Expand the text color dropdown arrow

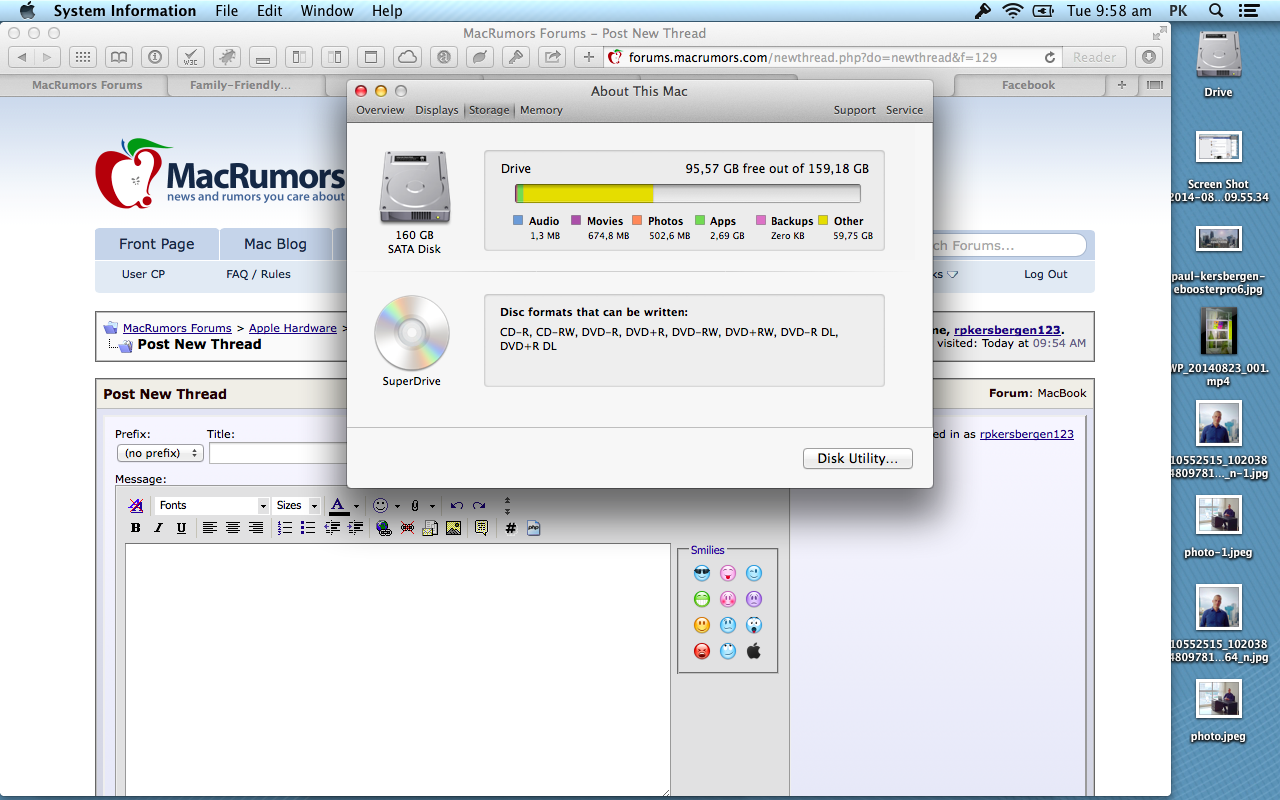pyautogui.click(x=357, y=506)
